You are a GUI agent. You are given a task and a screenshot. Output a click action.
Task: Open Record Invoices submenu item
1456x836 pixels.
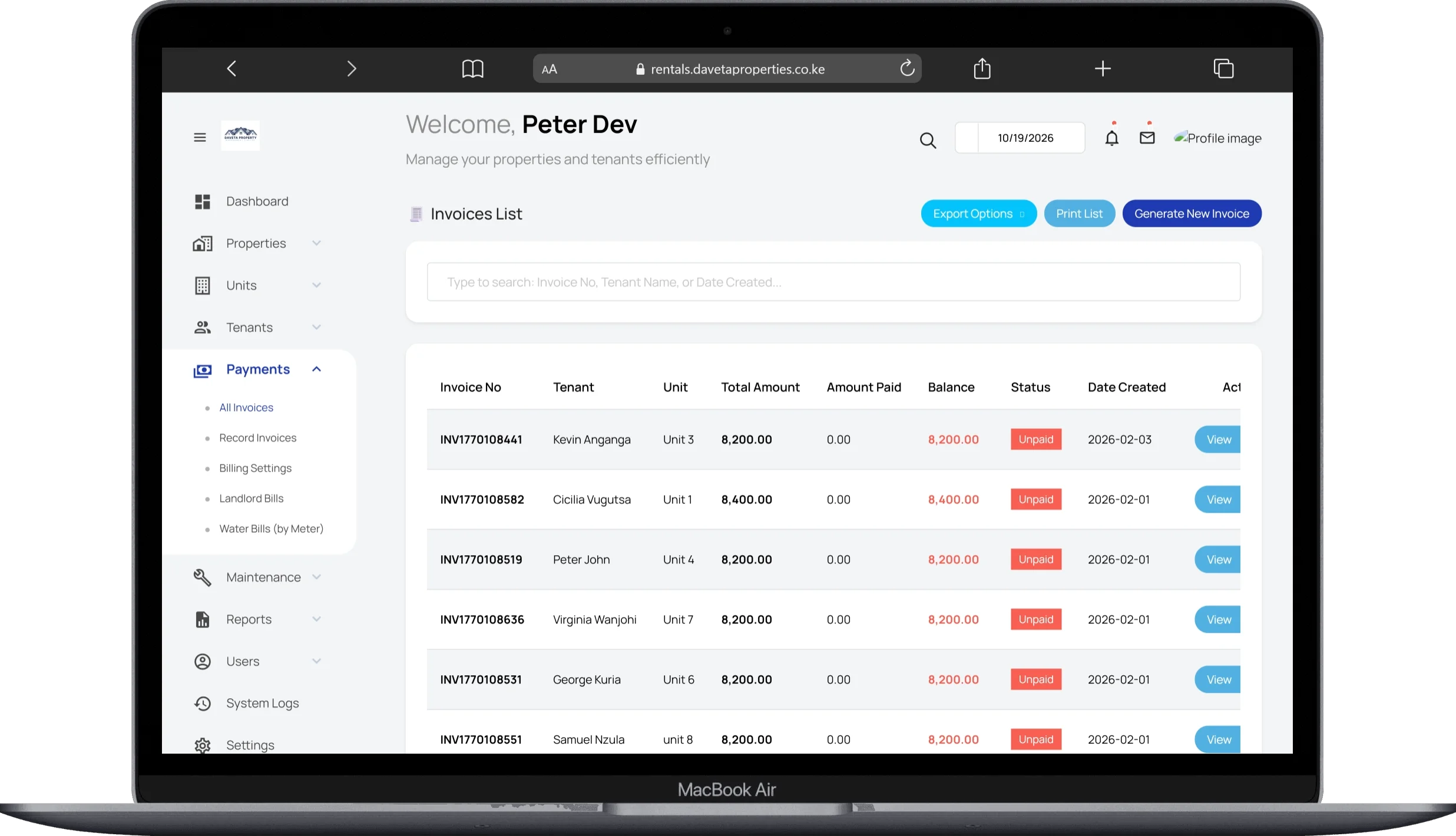point(258,438)
